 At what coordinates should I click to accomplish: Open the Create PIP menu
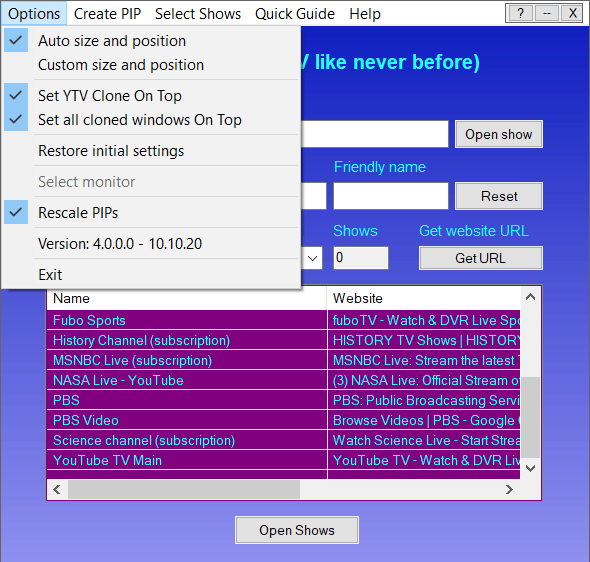pos(107,14)
